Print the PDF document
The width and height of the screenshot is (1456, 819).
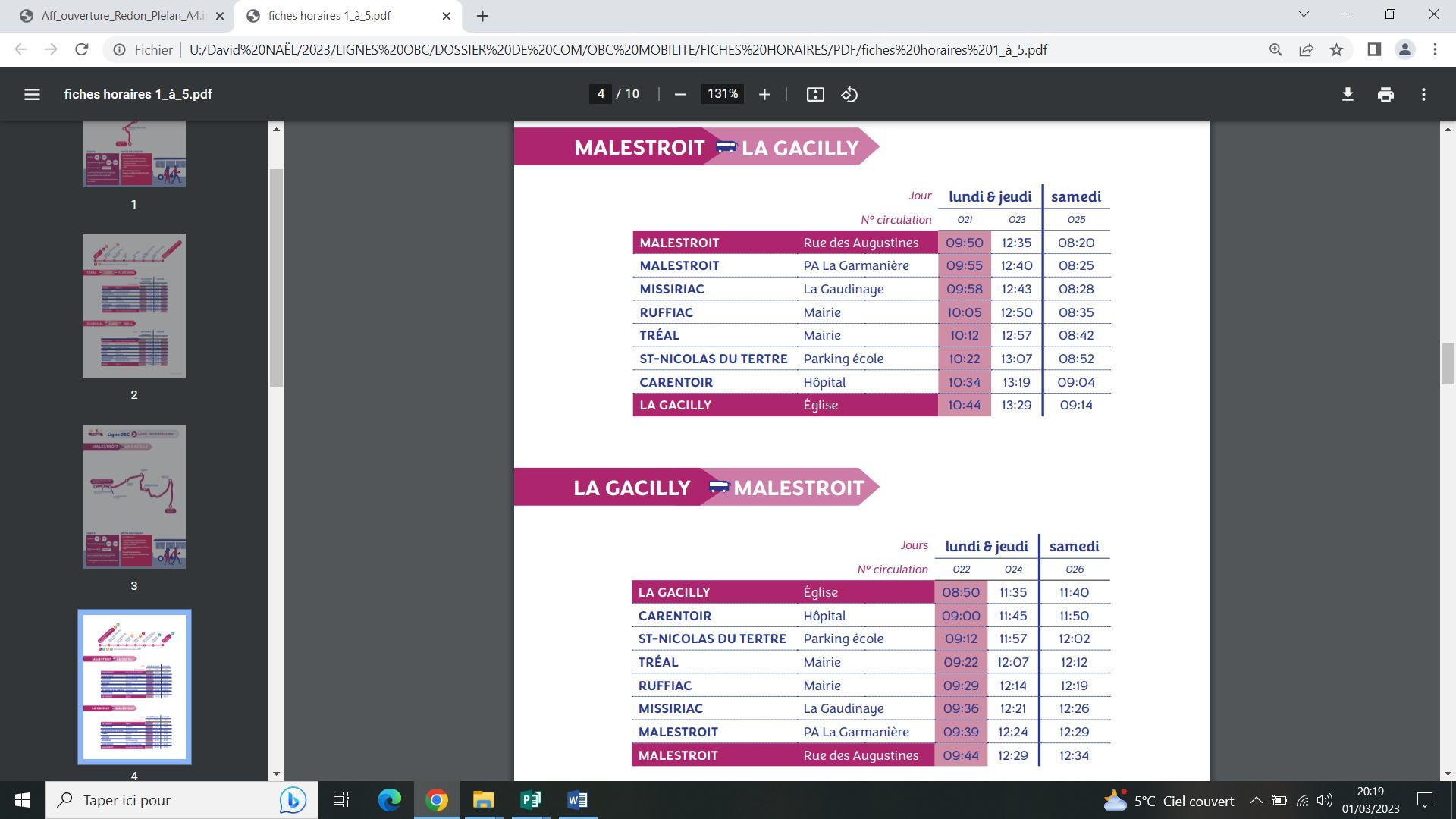[1385, 94]
